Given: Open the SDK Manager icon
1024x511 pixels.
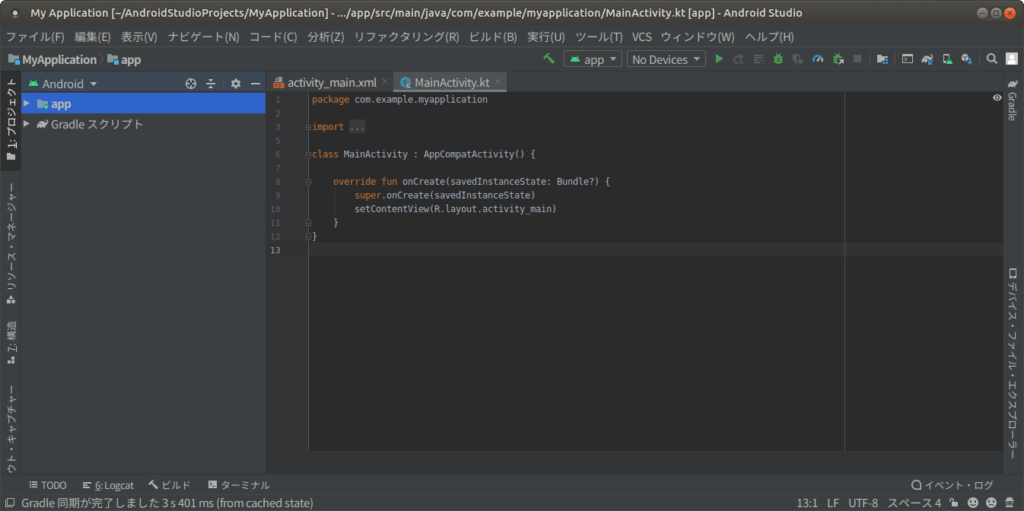Looking at the screenshot, I should [x=967, y=59].
